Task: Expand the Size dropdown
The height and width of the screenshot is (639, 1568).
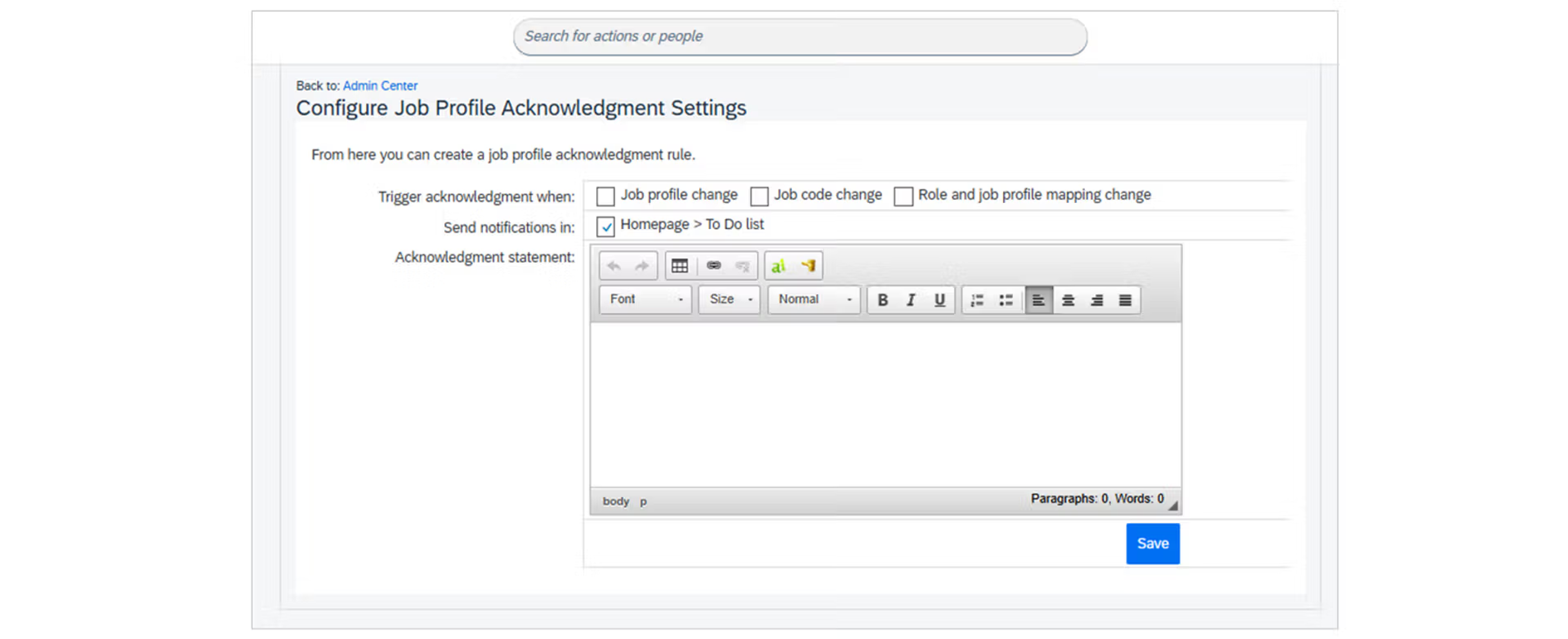Action: click(x=729, y=299)
